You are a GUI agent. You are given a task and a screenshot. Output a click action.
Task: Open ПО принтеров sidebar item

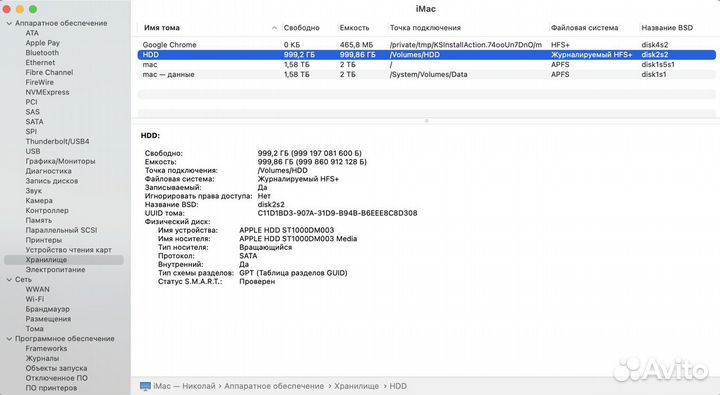[x=51, y=388]
